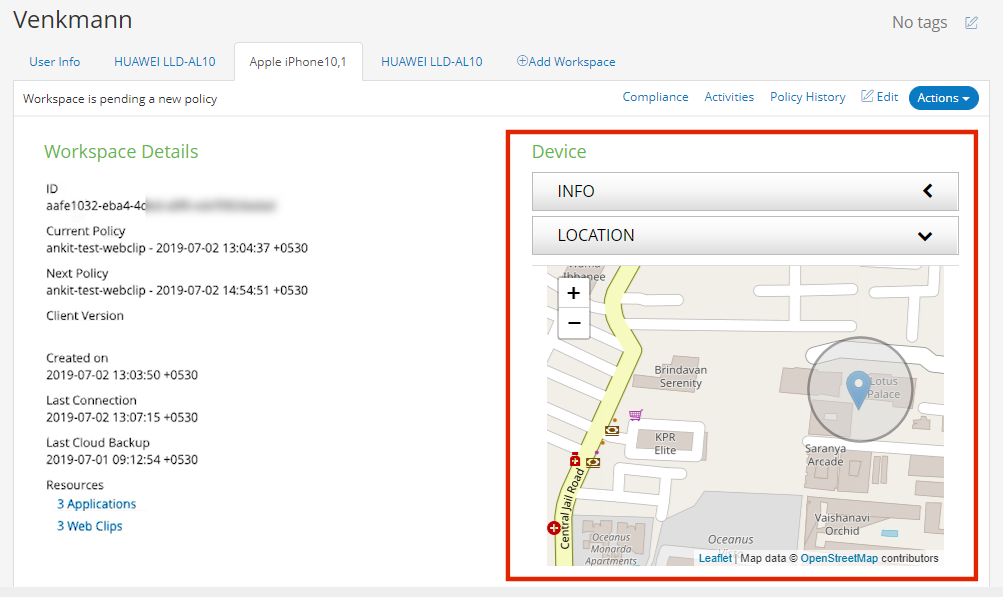The height and width of the screenshot is (597, 1003).
Task: Select the Apple iPhone10,1 tab
Action: (x=299, y=61)
